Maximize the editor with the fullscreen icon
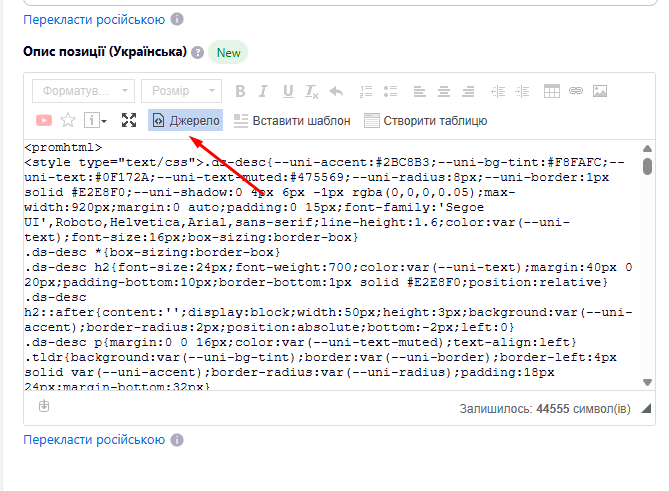Viewport: 669px width, 491px height. [x=128, y=121]
